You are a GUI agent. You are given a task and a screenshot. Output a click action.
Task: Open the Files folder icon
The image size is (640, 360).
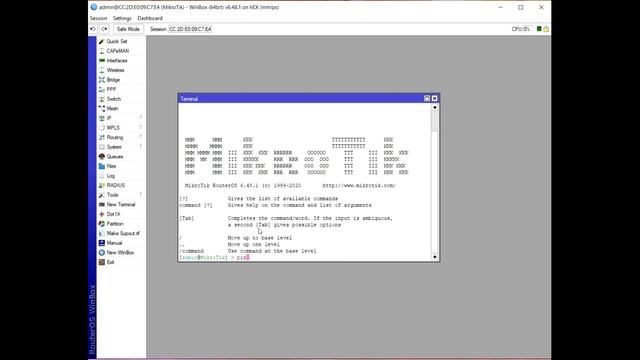[x=102, y=166]
